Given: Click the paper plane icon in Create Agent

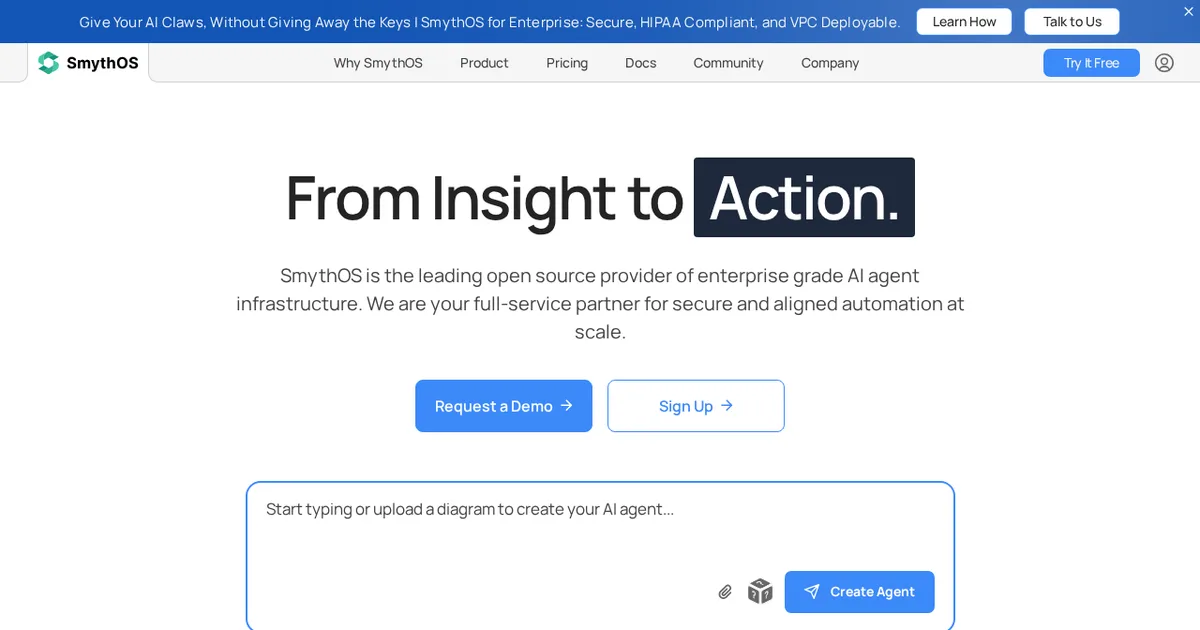Looking at the screenshot, I should click(x=812, y=592).
